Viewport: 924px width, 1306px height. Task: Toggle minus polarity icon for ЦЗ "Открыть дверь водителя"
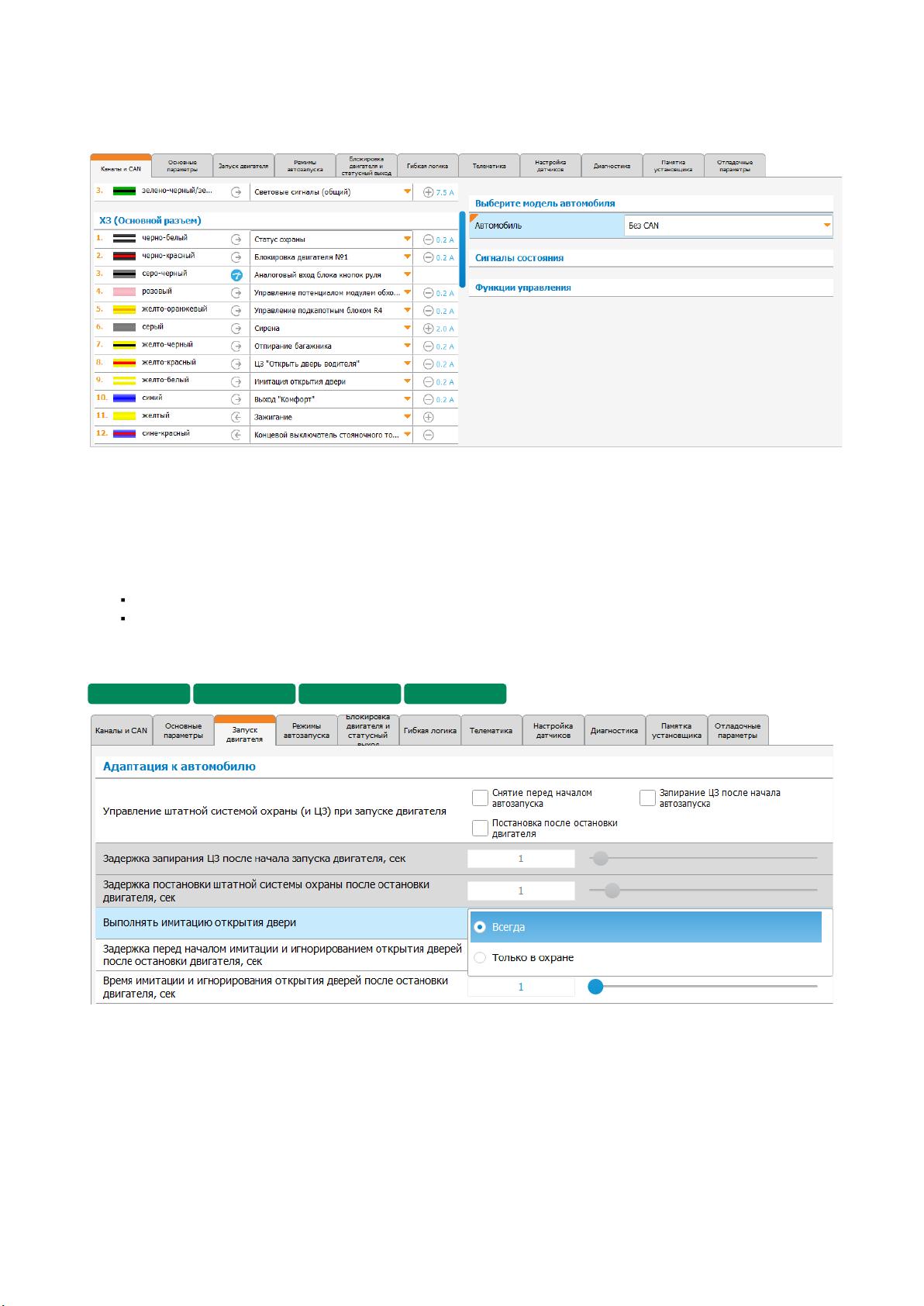tap(428, 364)
